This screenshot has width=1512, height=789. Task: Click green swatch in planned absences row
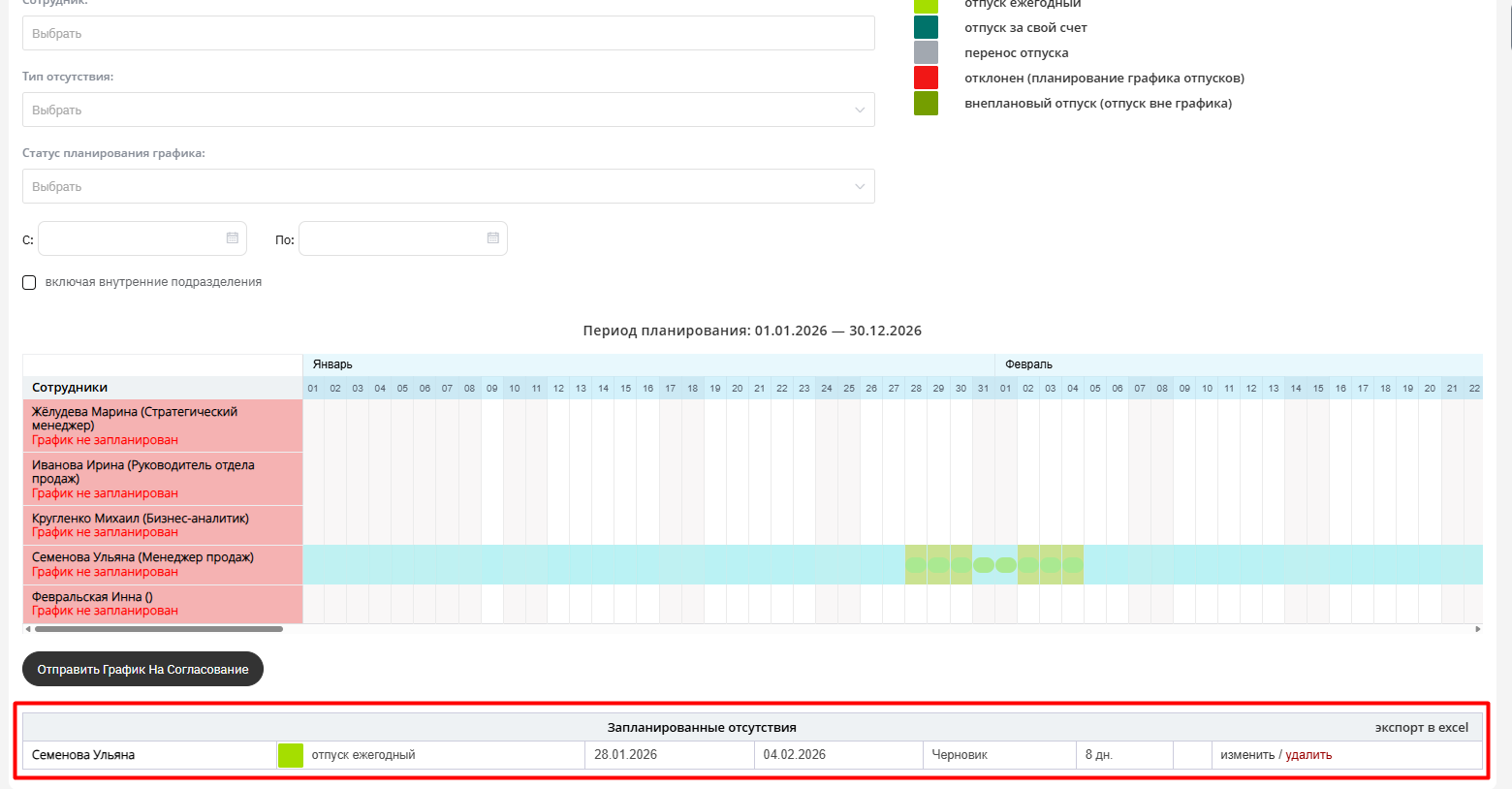[x=291, y=755]
